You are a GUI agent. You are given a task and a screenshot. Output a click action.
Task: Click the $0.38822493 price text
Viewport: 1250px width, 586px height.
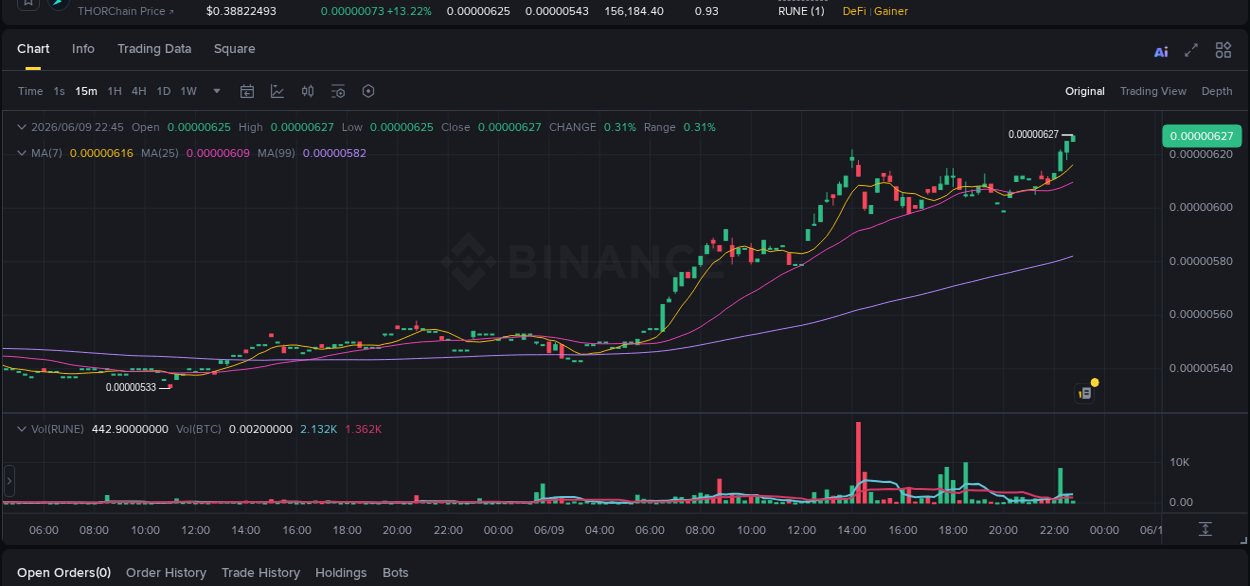tap(241, 11)
